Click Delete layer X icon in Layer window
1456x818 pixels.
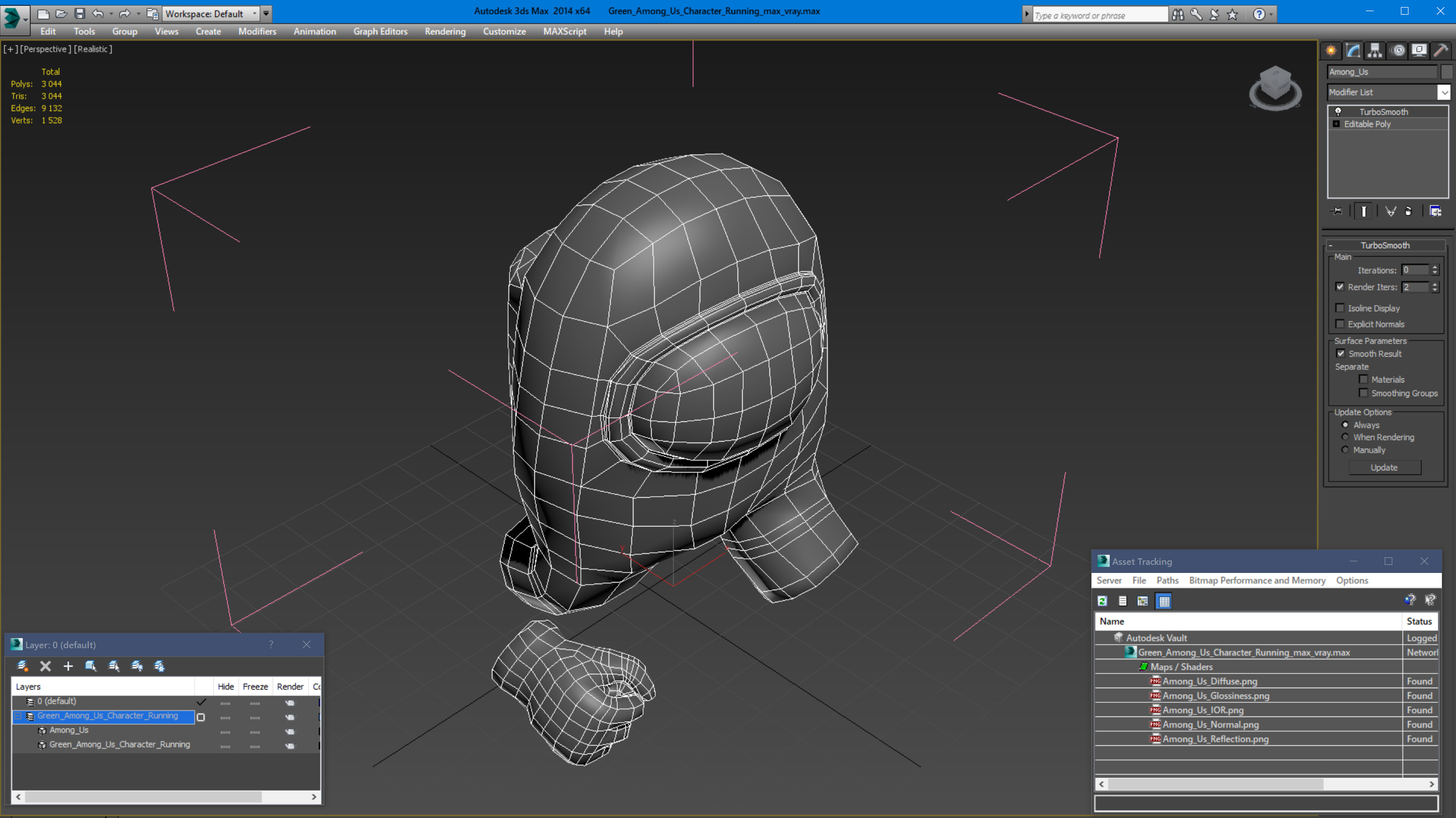pyautogui.click(x=46, y=666)
